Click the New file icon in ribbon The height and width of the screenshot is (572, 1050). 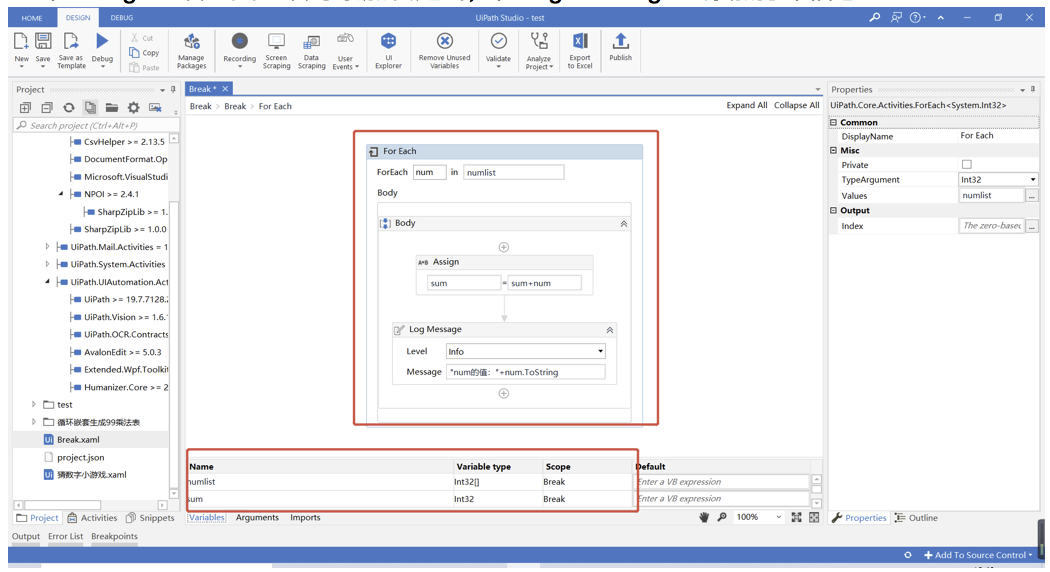point(21,42)
